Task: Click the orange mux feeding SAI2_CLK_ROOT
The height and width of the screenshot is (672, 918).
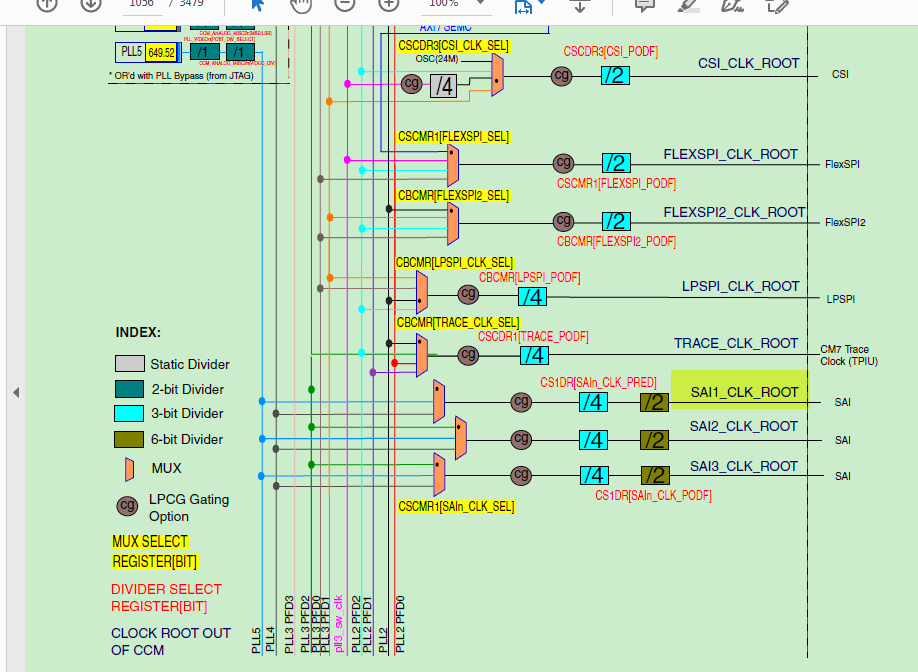Action: click(x=461, y=438)
